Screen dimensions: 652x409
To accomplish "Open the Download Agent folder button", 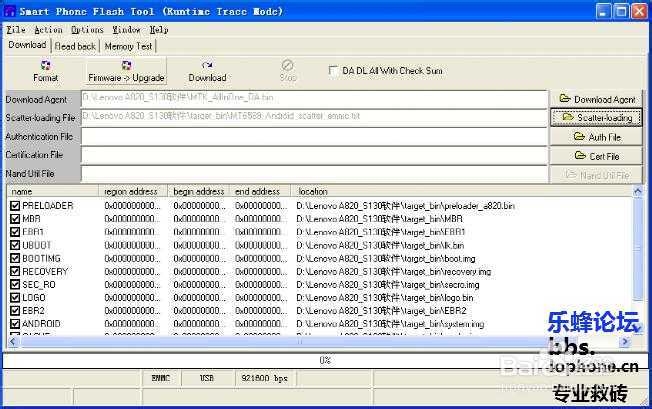I will (596, 99).
